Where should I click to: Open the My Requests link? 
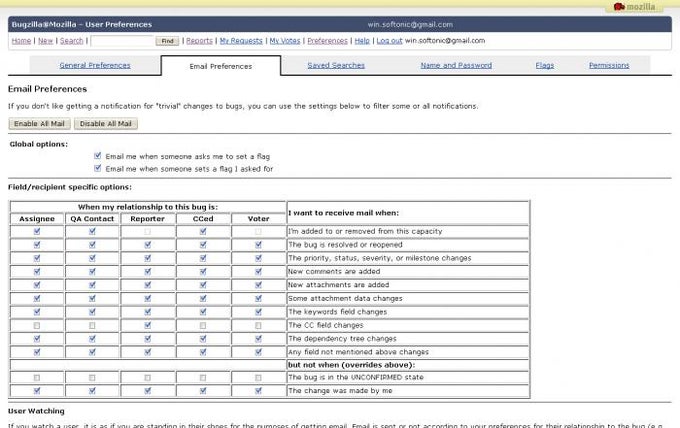[241, 41]
